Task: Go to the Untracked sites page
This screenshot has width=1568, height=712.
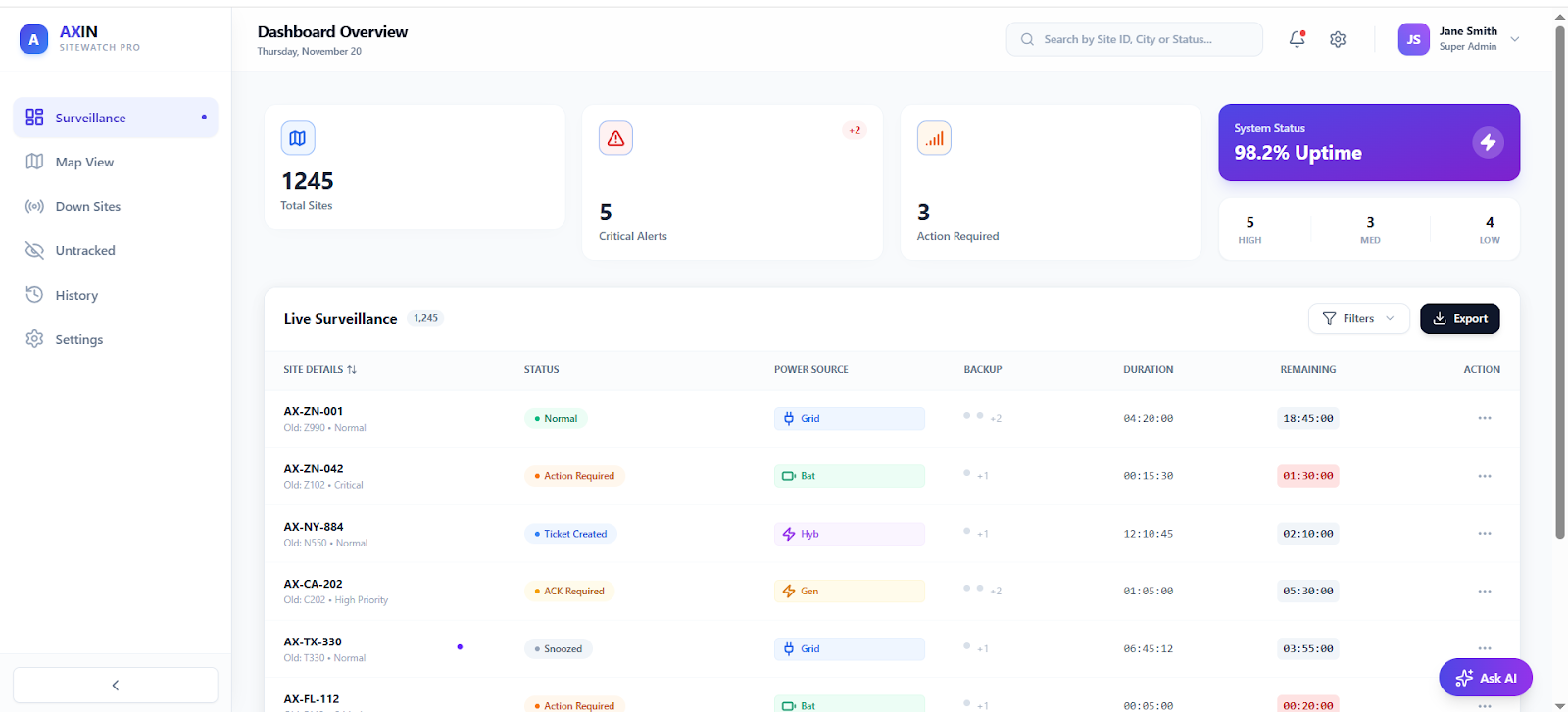Action: coord(85,251)
